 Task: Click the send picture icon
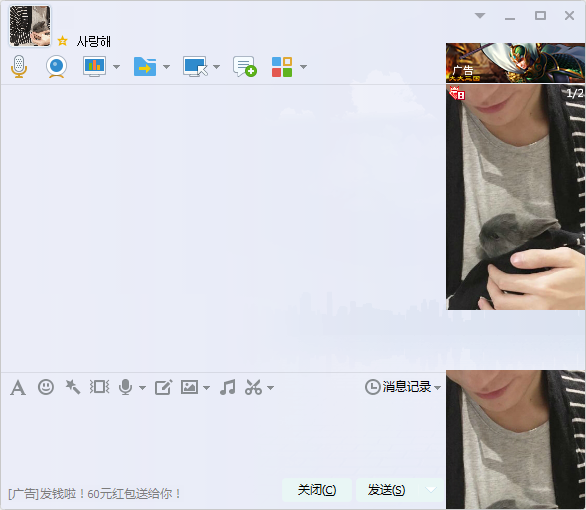[189, 387]
